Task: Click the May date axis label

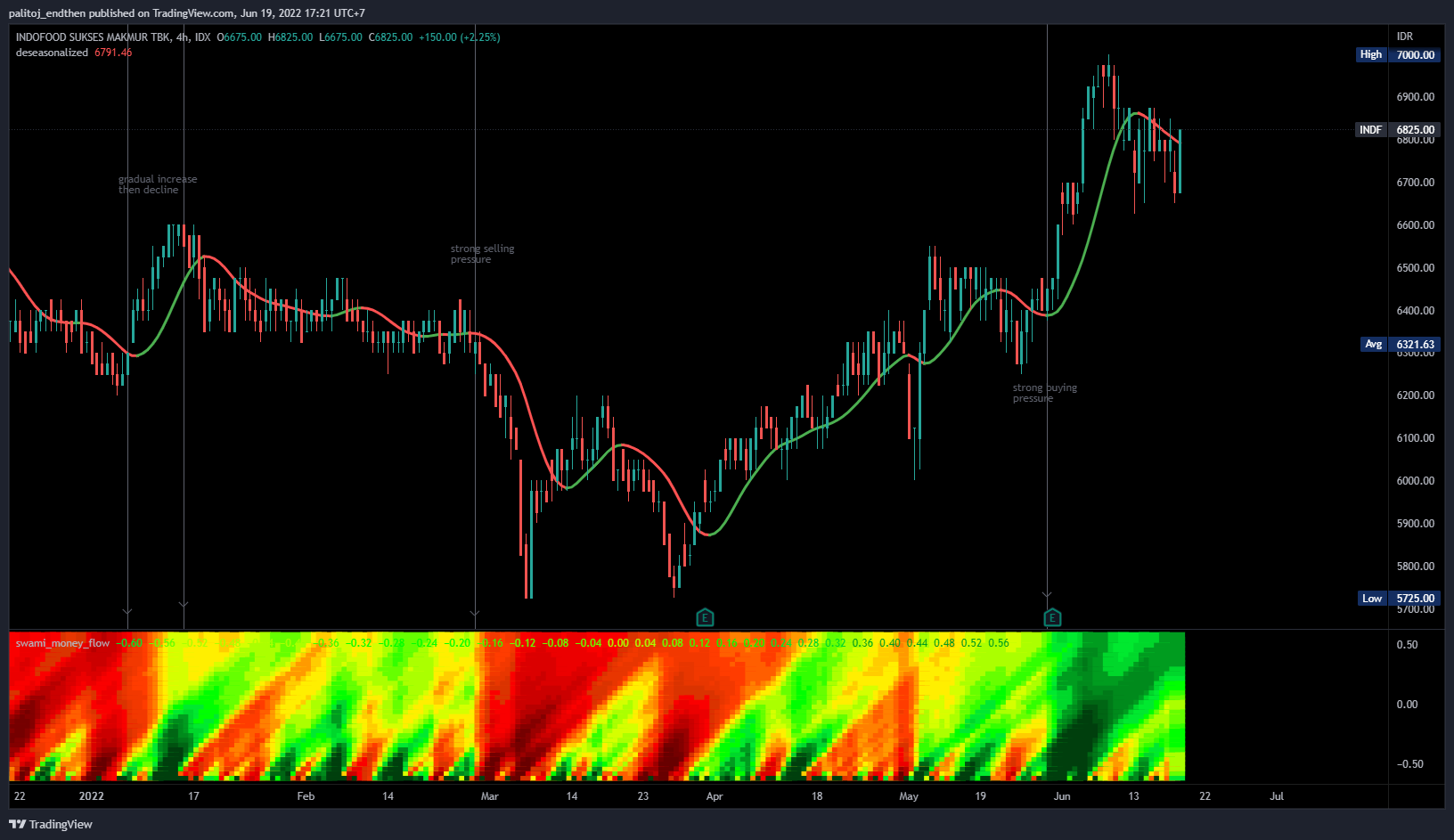Action: [909, 796]
